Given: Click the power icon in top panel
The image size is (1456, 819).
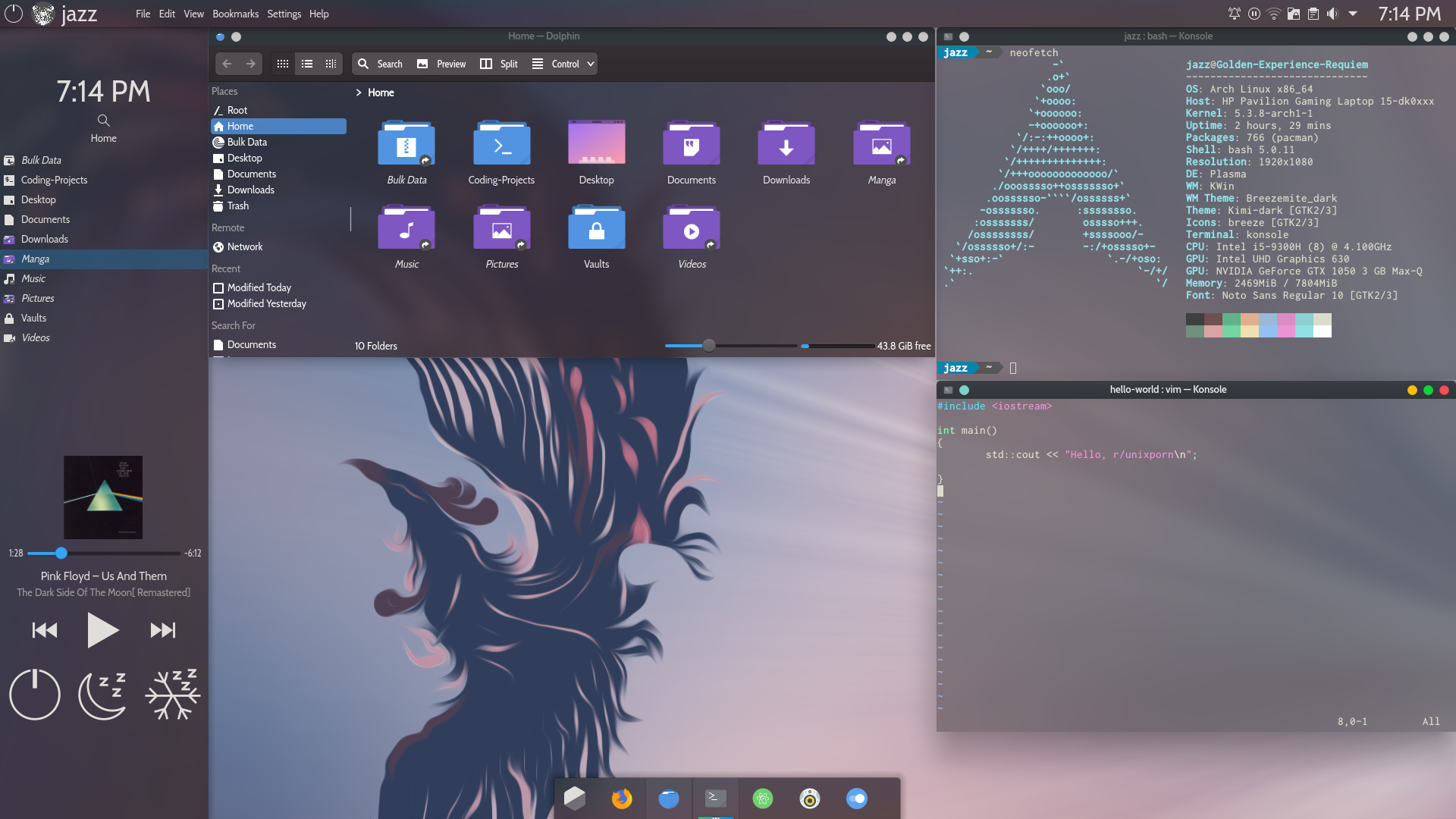Looking at the screenshot, I should 14,13.
